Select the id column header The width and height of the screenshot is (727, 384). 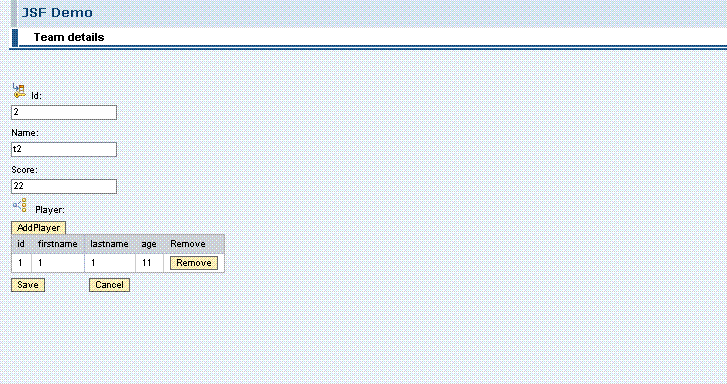click(21, 244)
